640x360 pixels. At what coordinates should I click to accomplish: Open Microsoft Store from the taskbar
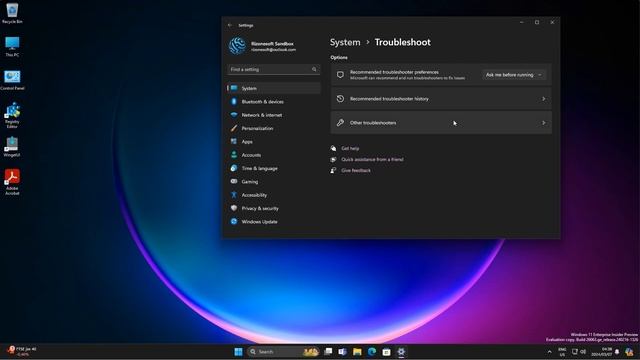pyautogui.click(x=387, y=352)
